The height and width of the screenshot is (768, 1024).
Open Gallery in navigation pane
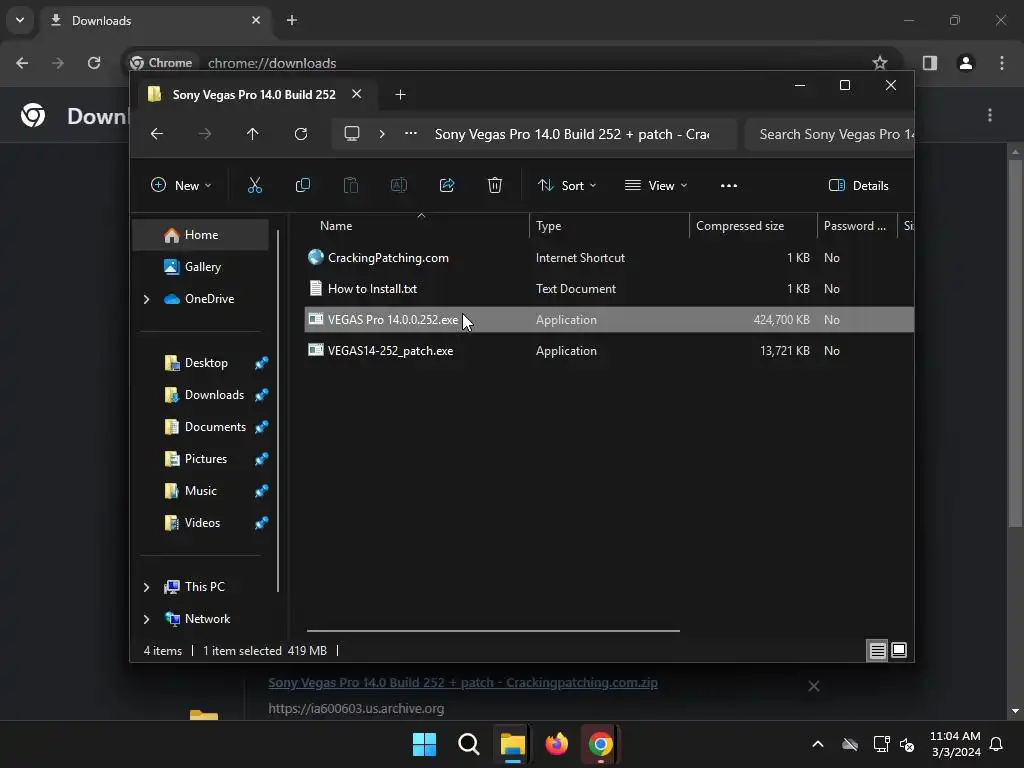point(200,267)
